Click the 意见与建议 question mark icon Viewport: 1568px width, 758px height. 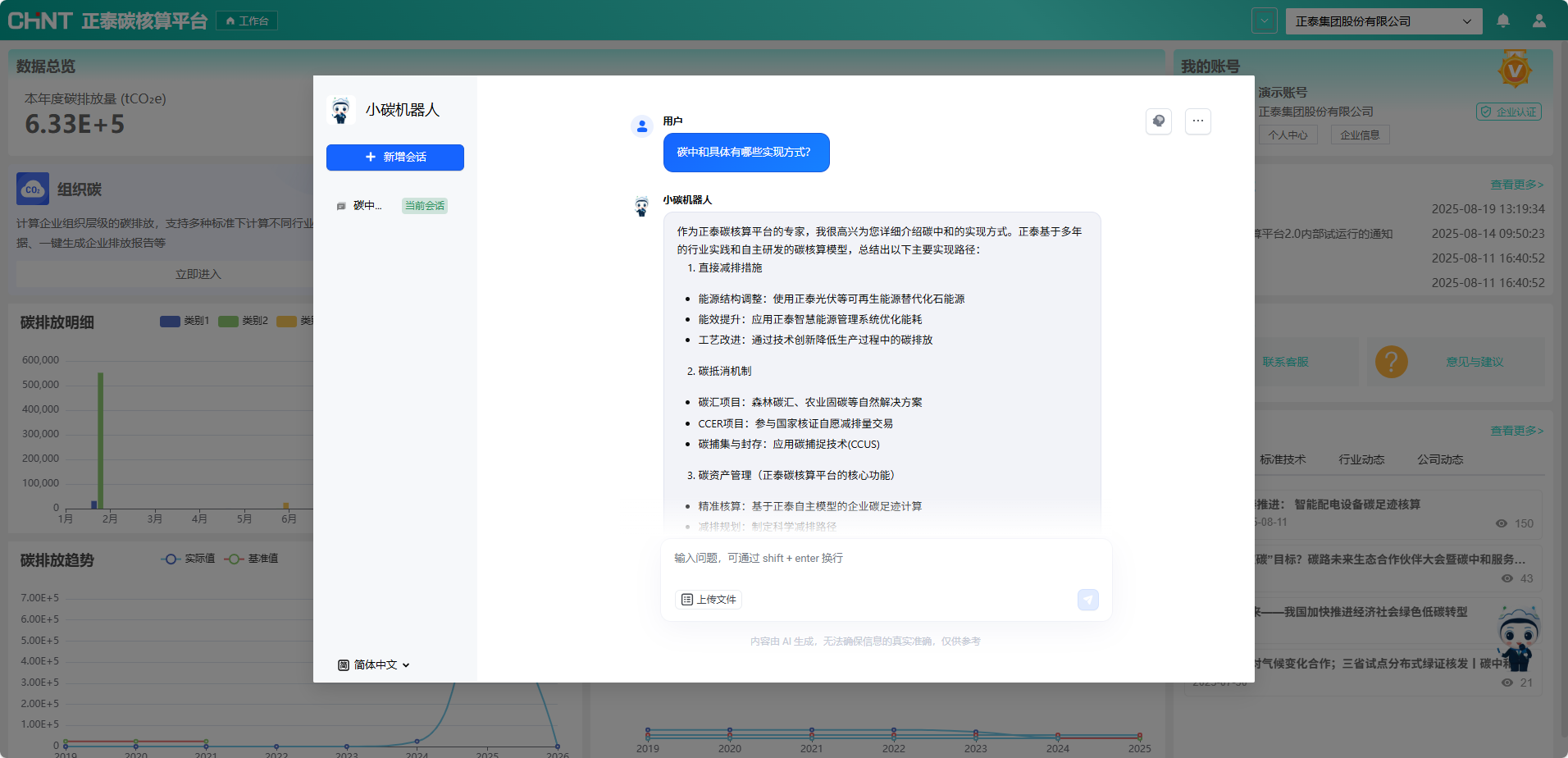point(1392,362)
